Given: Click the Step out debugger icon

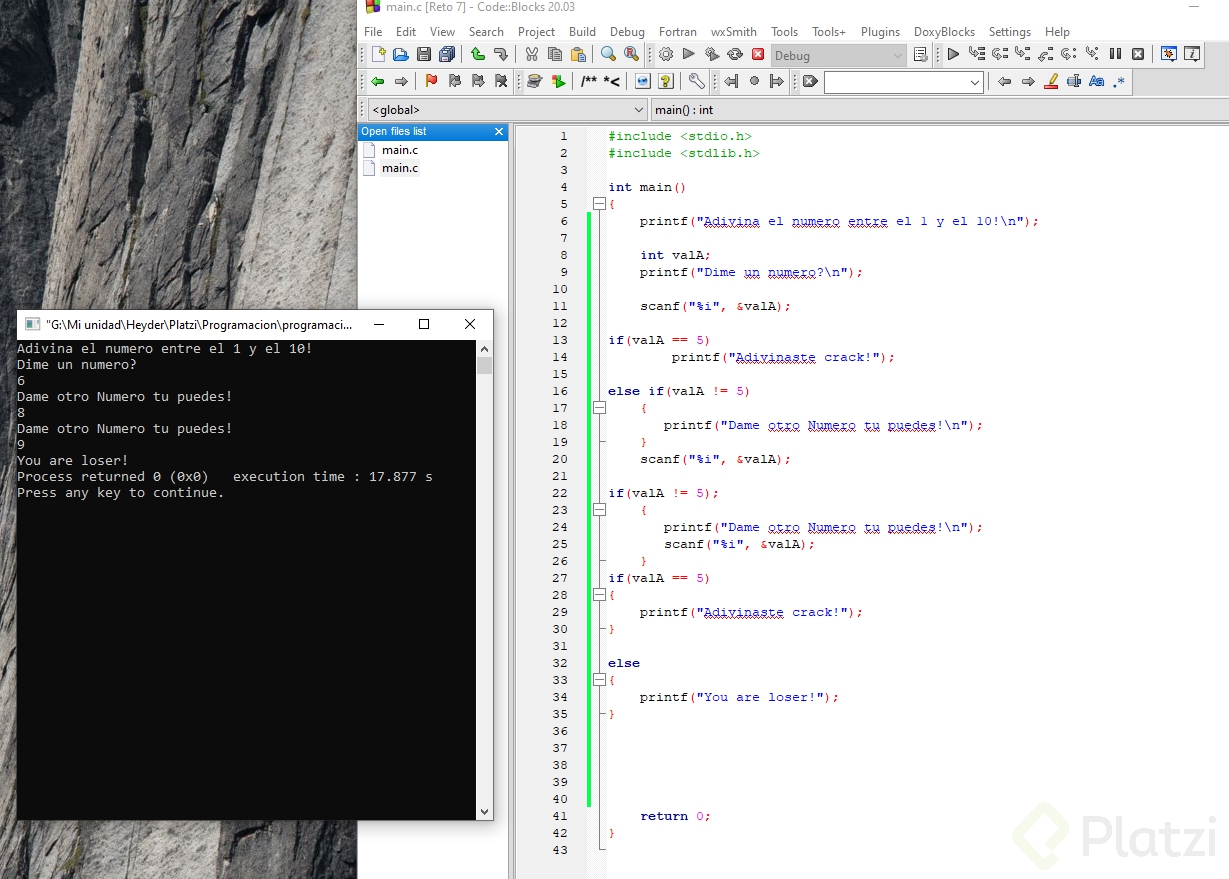Looking at the screenshot, I should (1046, 54).
